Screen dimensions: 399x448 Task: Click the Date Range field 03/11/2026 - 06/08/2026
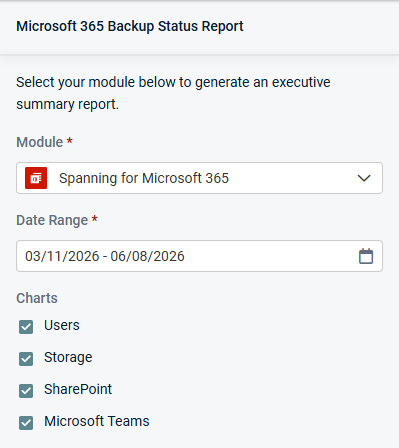pos(199,256)
